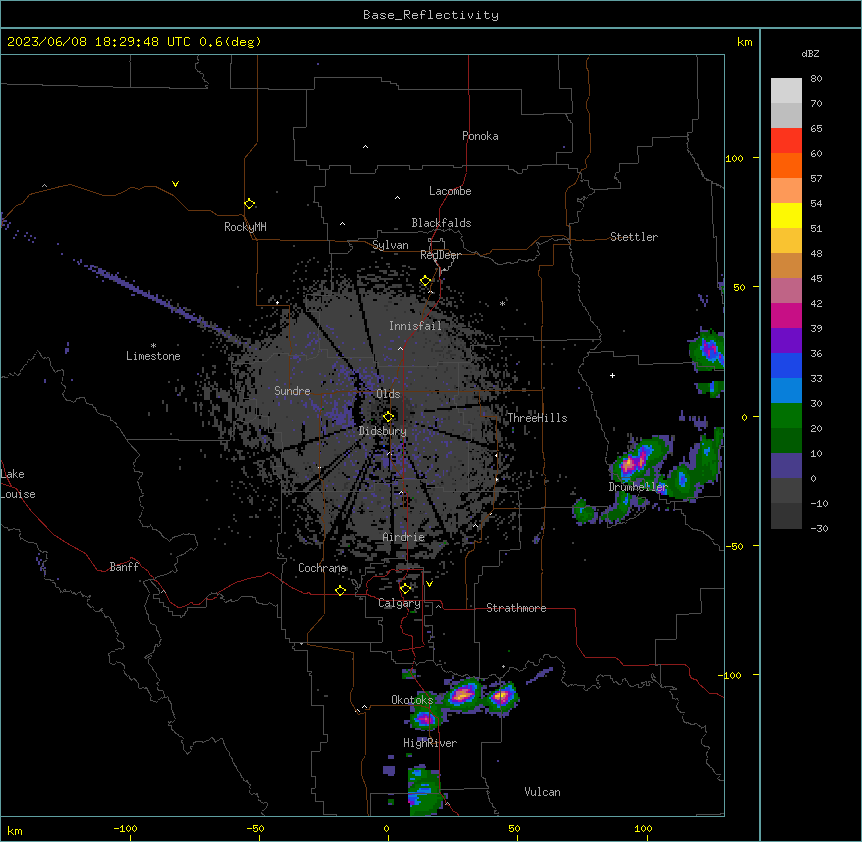The image size is (862, 842).
Task: Pick the purple swatch between 39 and 36
Action: coord(786,340)
